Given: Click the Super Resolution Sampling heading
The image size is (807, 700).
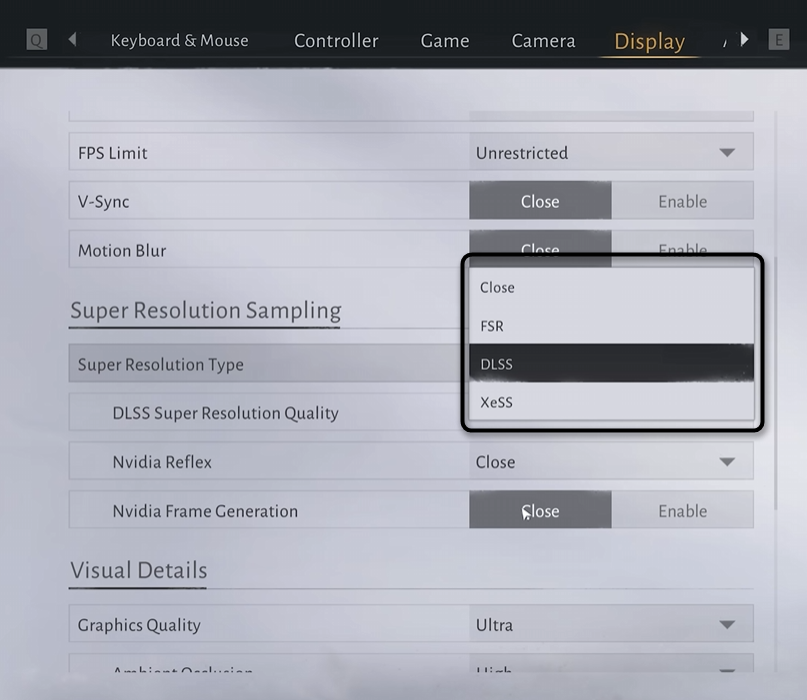Looking at the screenshot, I should [x=206, y=310].
